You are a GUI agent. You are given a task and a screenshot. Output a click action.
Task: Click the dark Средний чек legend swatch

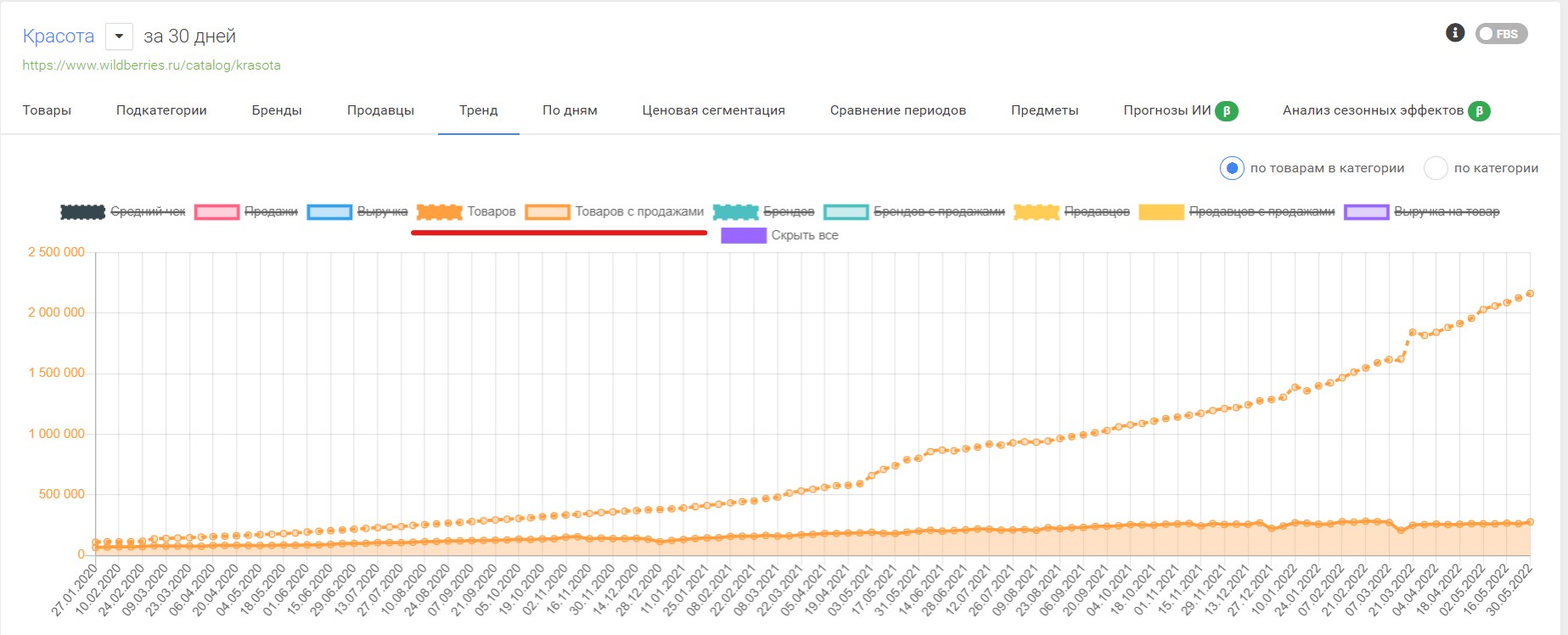click(82, 212)
